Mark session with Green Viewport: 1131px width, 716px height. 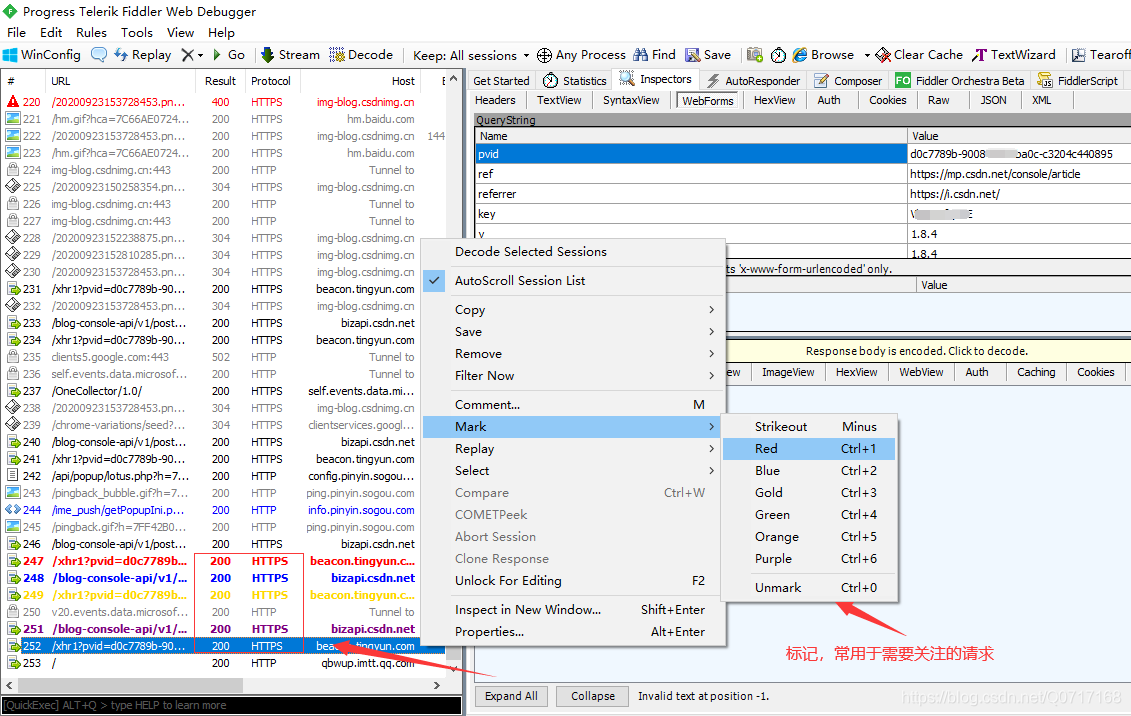click(809, 515)
